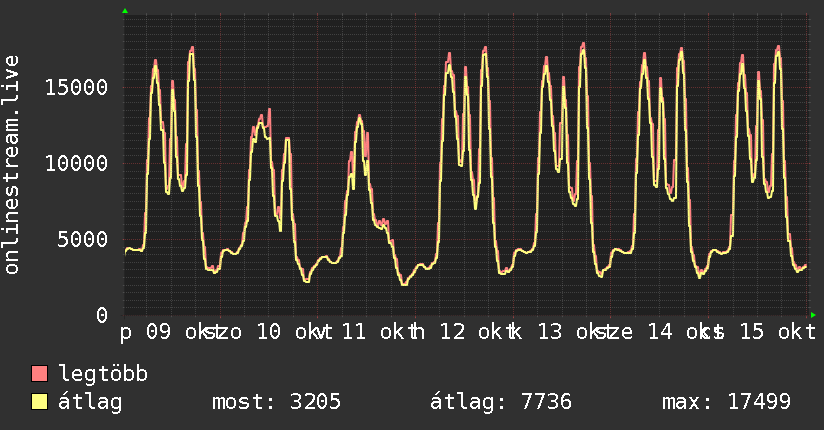Click the '12 okt' date label

pos(471,332)
